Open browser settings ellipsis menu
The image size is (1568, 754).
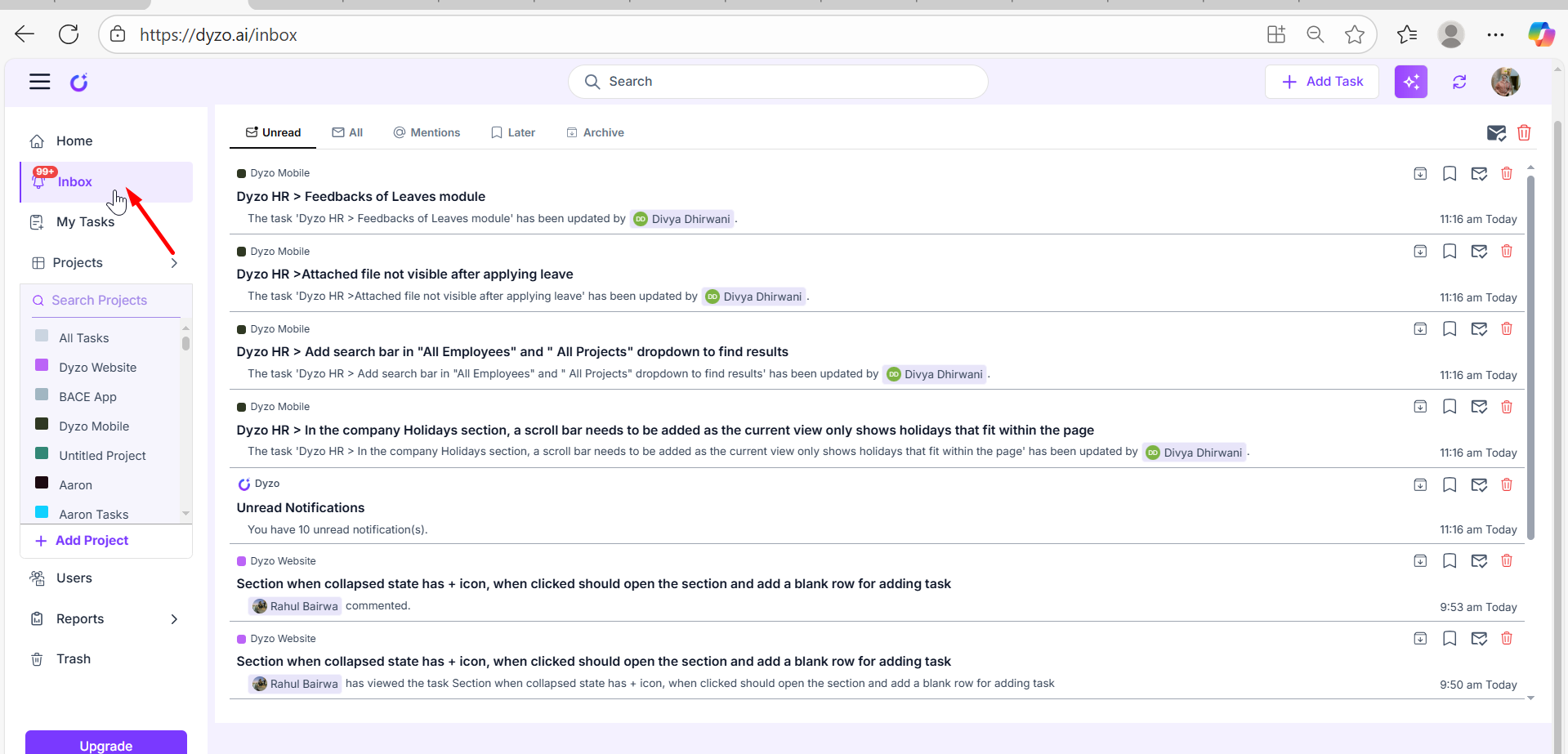click(x=1495, y=34)
